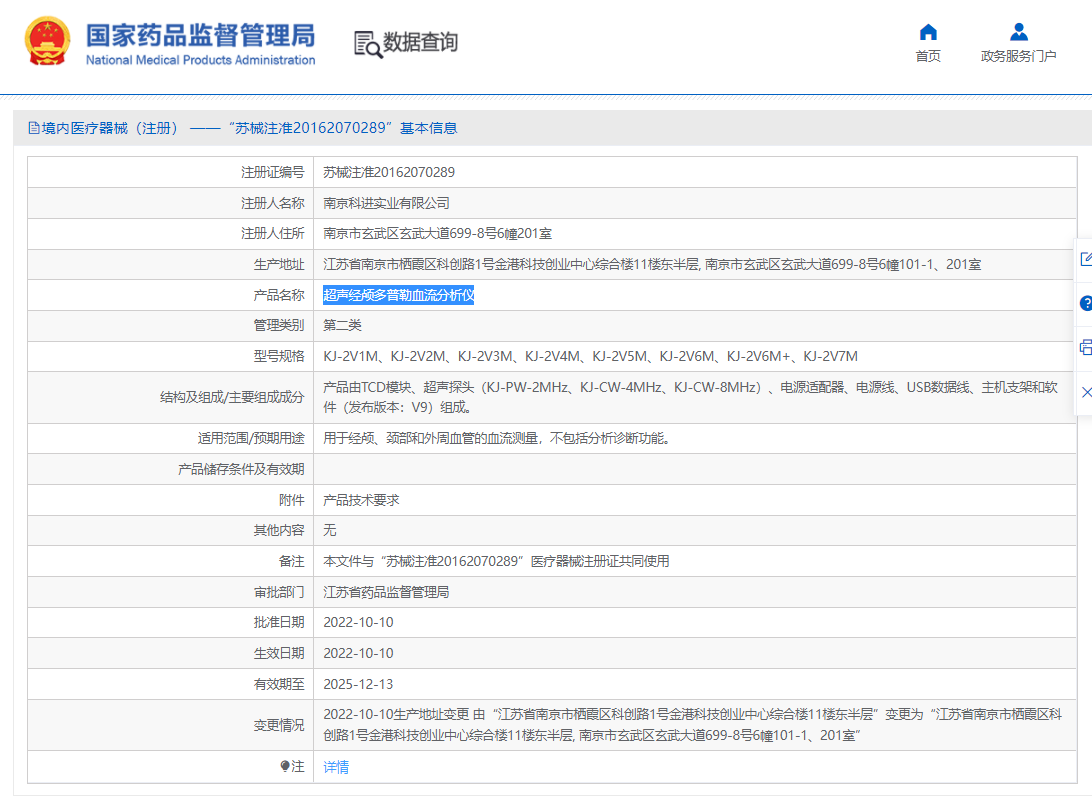This screenshot has height=806, width=1092.
Task: Open the question mark help icon
Action: click(1086, 304)
